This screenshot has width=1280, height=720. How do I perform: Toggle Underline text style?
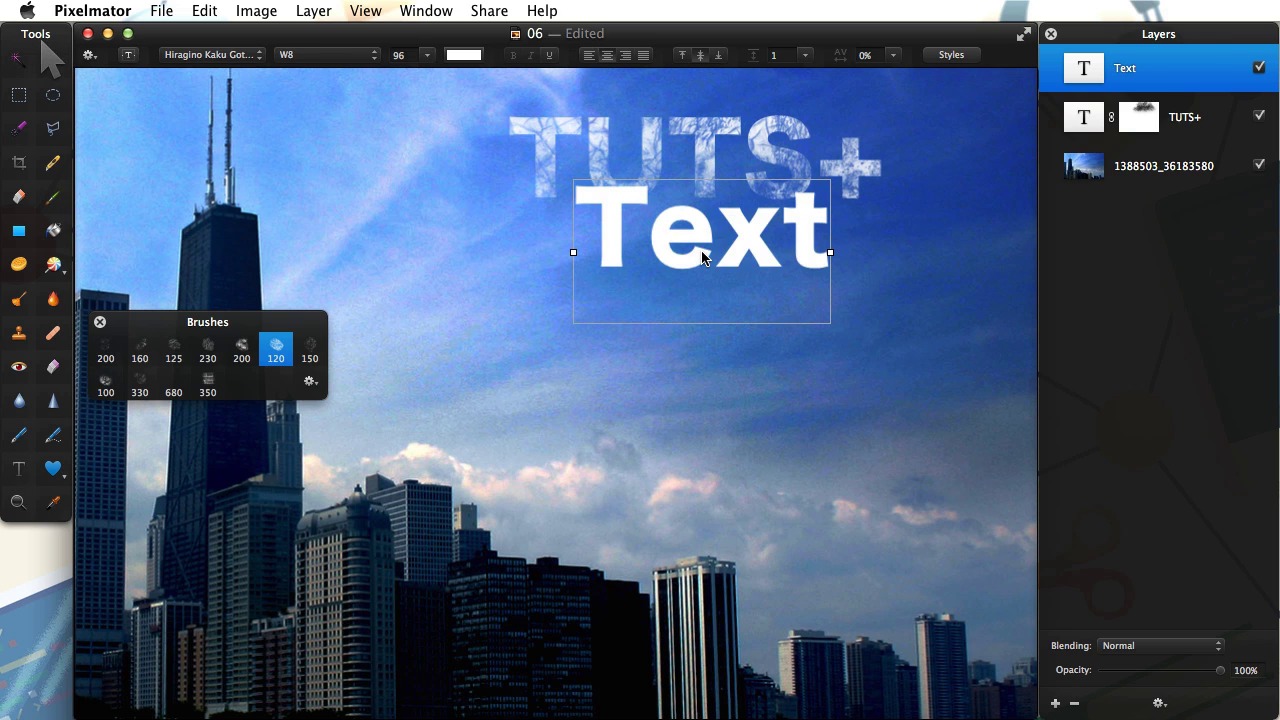click(x=549, y=55)
